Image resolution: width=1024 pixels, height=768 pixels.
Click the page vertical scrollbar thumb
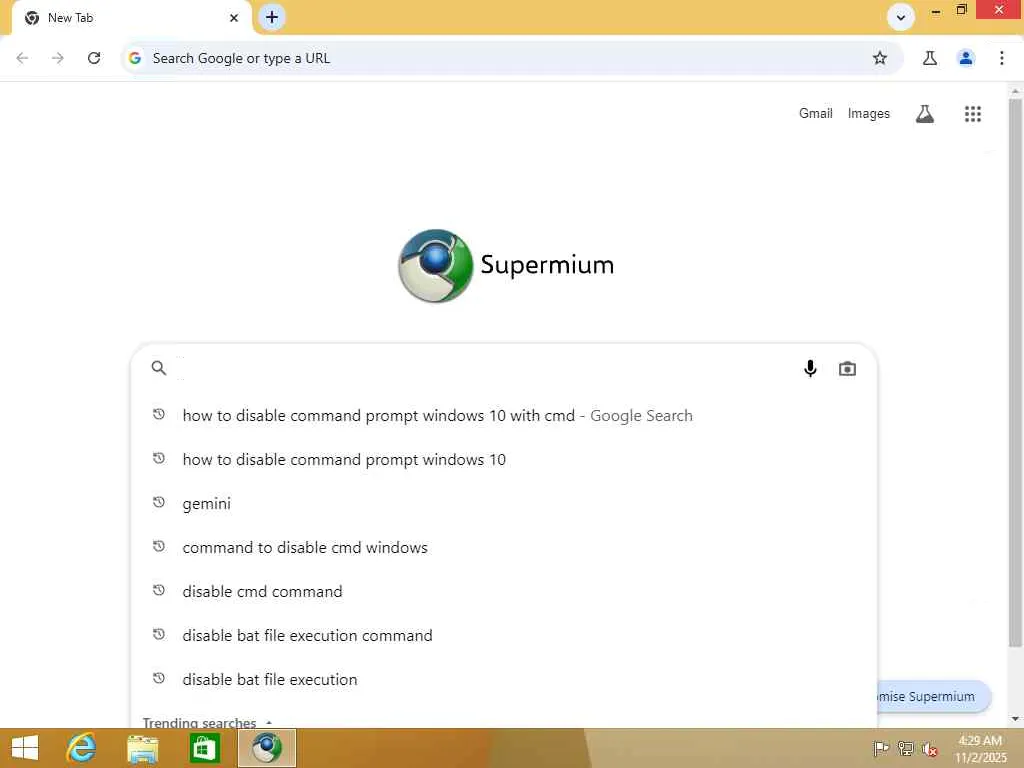click(x=1015, y=372)
